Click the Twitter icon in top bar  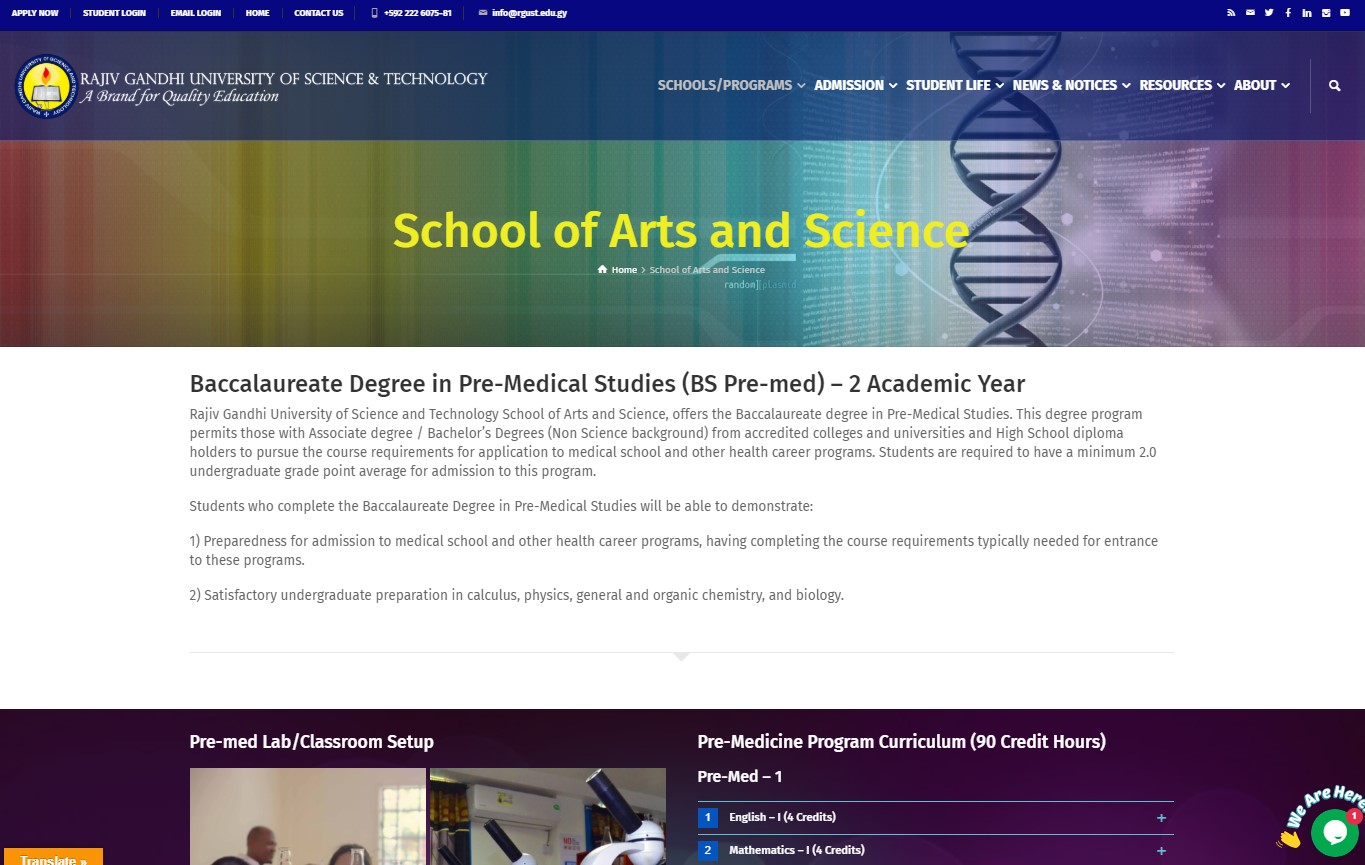(1269, 13)
